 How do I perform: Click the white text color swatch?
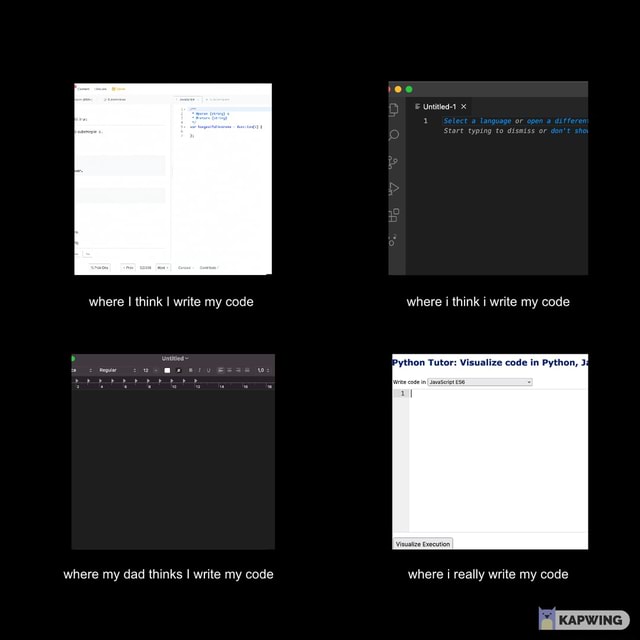(x=167, y=370)
